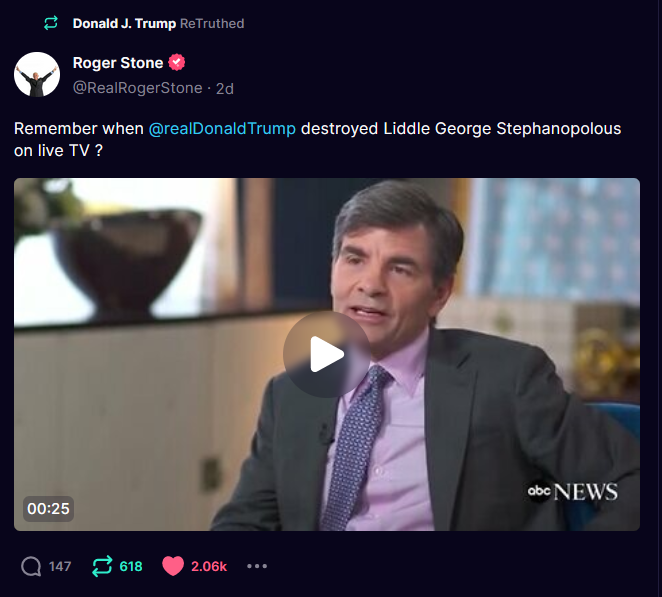Screen dimensions: 662x597
Task: Open Roger Stone's profile avatar
Action: [37, 74]
